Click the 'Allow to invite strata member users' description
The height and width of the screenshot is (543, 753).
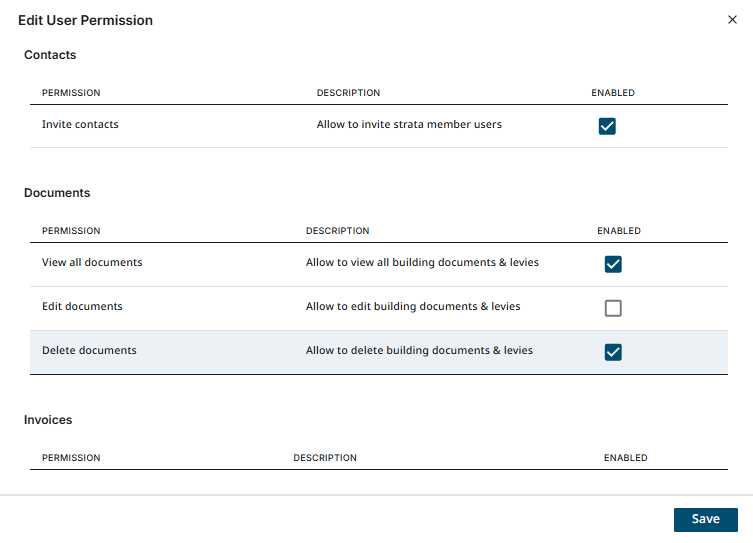pos(409,125)
